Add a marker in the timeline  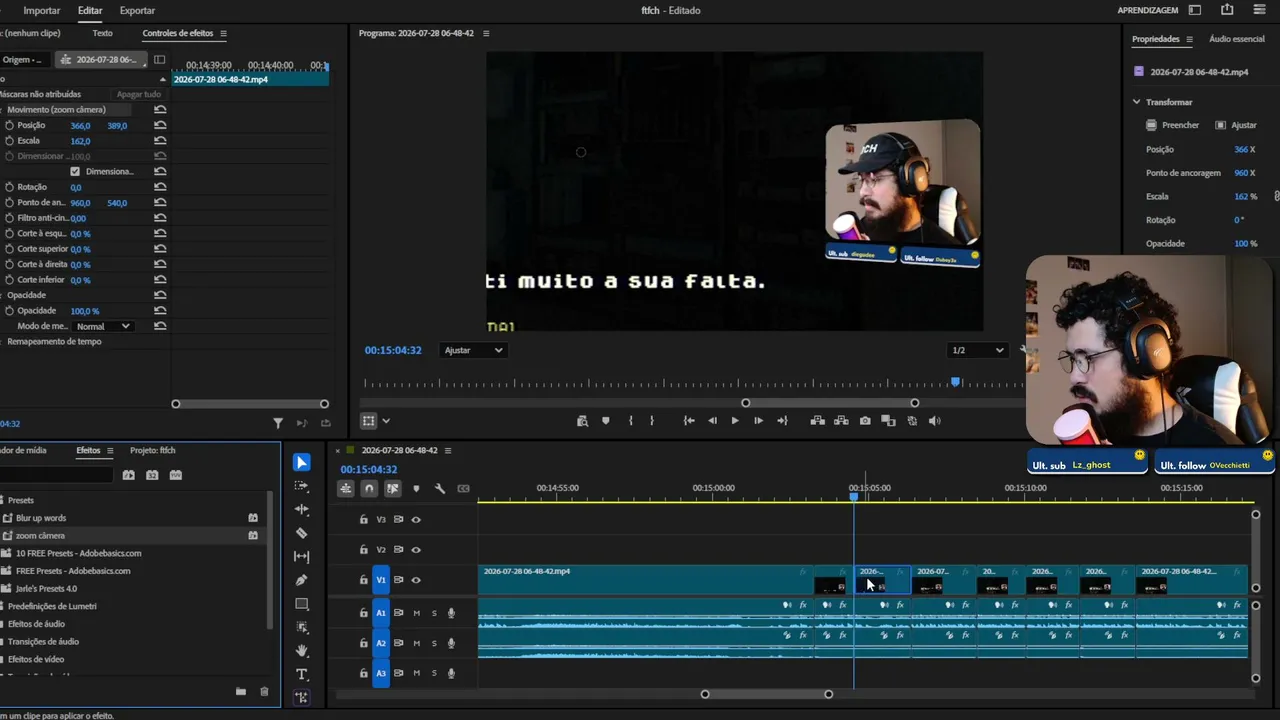point(416,489)
